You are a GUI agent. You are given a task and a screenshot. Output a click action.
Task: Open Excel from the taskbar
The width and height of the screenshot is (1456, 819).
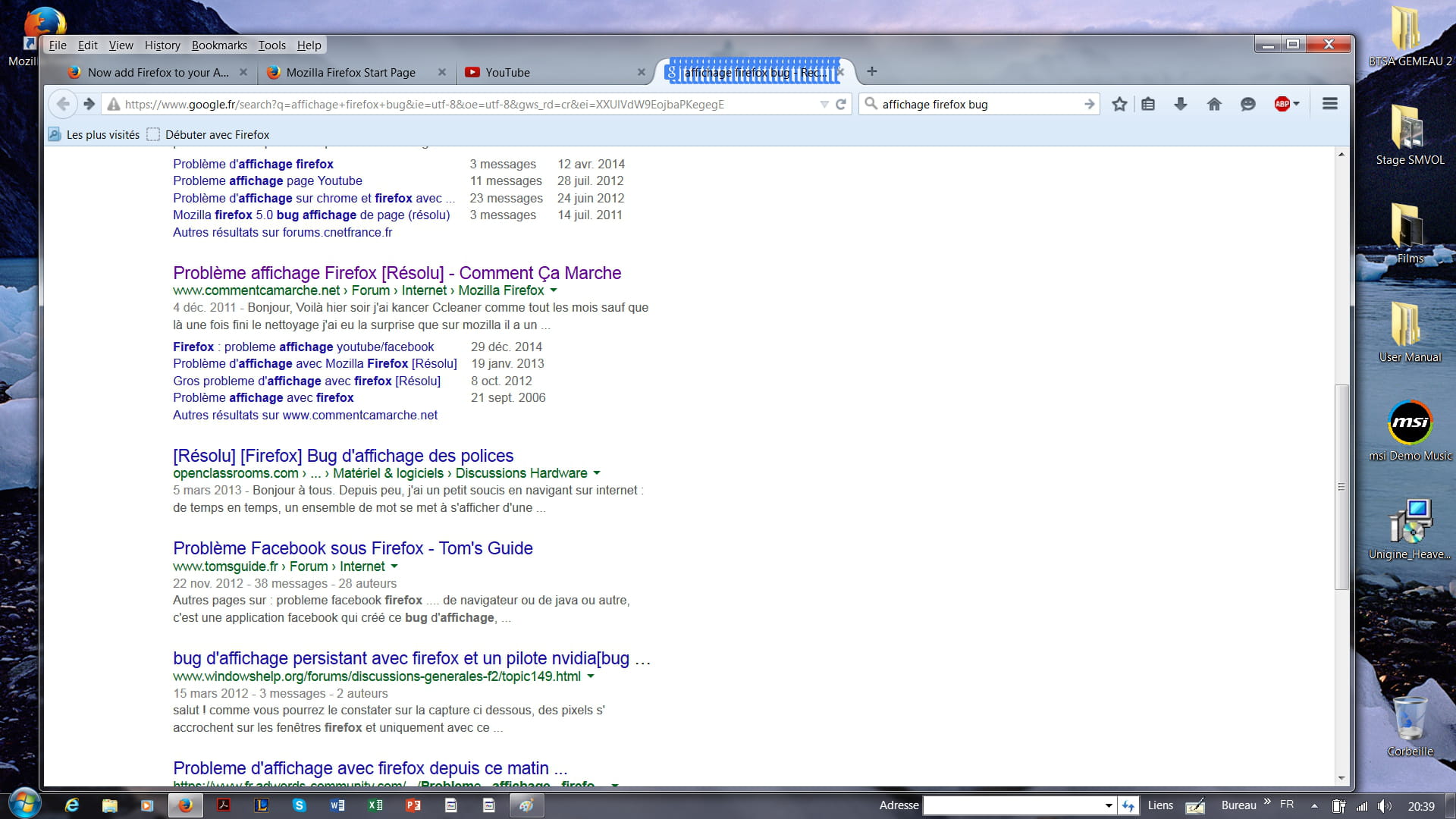click(x=375, y=805)
